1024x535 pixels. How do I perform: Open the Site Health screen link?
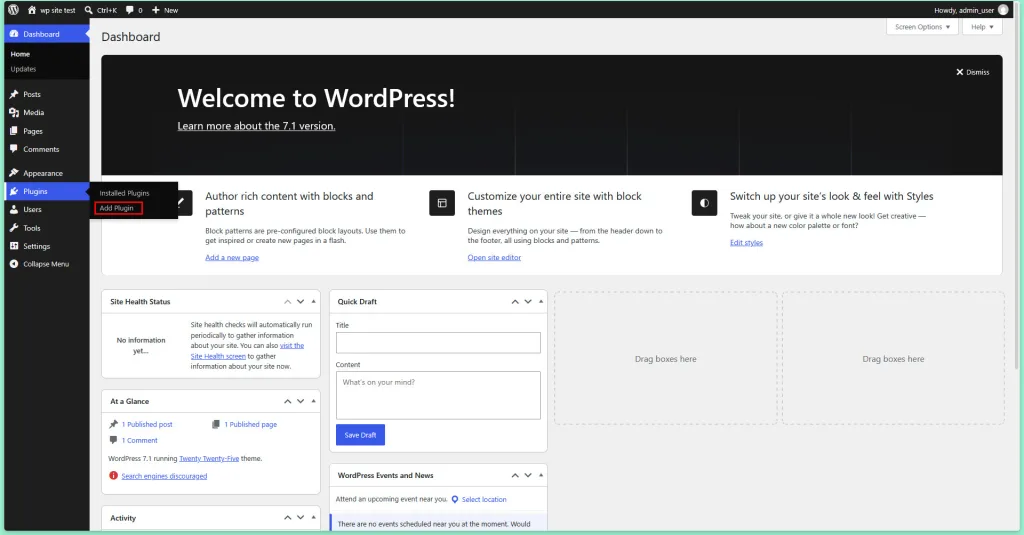218,356
